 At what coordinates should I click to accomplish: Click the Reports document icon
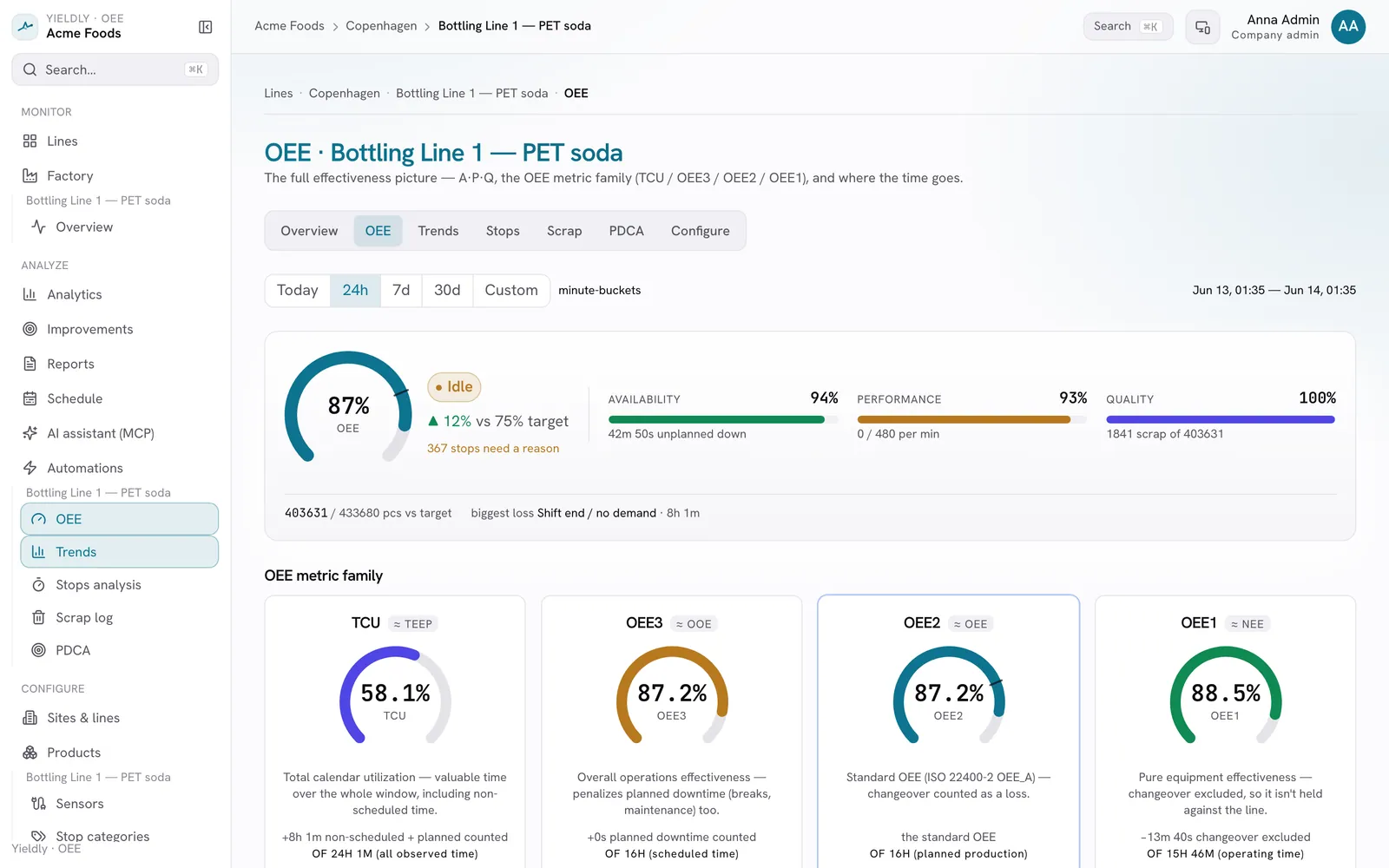(x=30, y=364)
